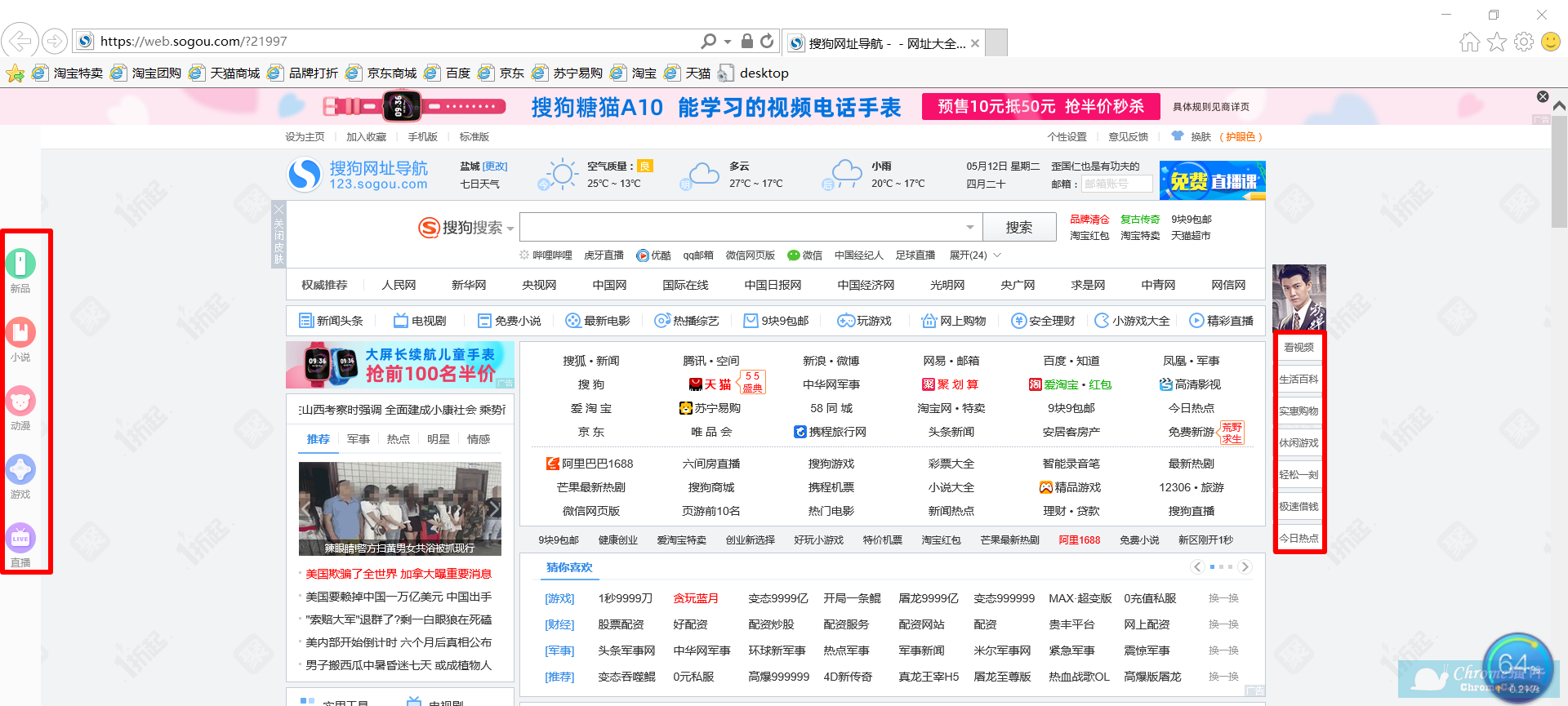Click 换一换 in the 财经 row

point(1223,624)
